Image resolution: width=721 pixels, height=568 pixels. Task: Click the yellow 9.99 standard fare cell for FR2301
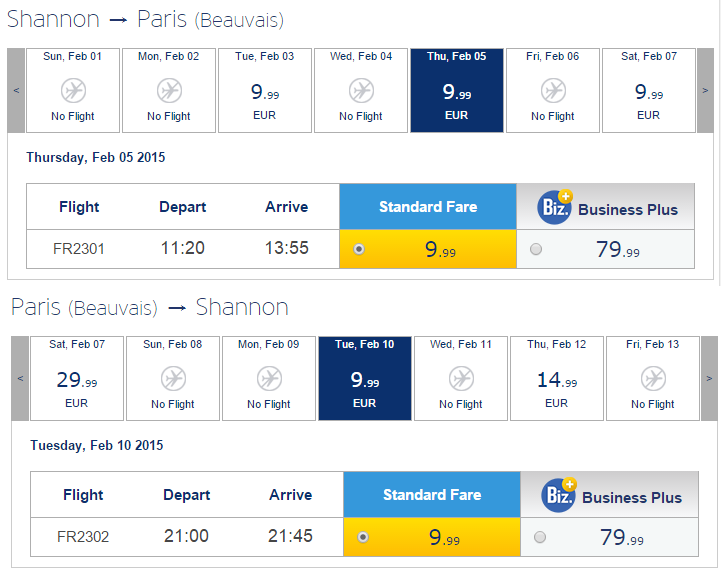point(428,249)
